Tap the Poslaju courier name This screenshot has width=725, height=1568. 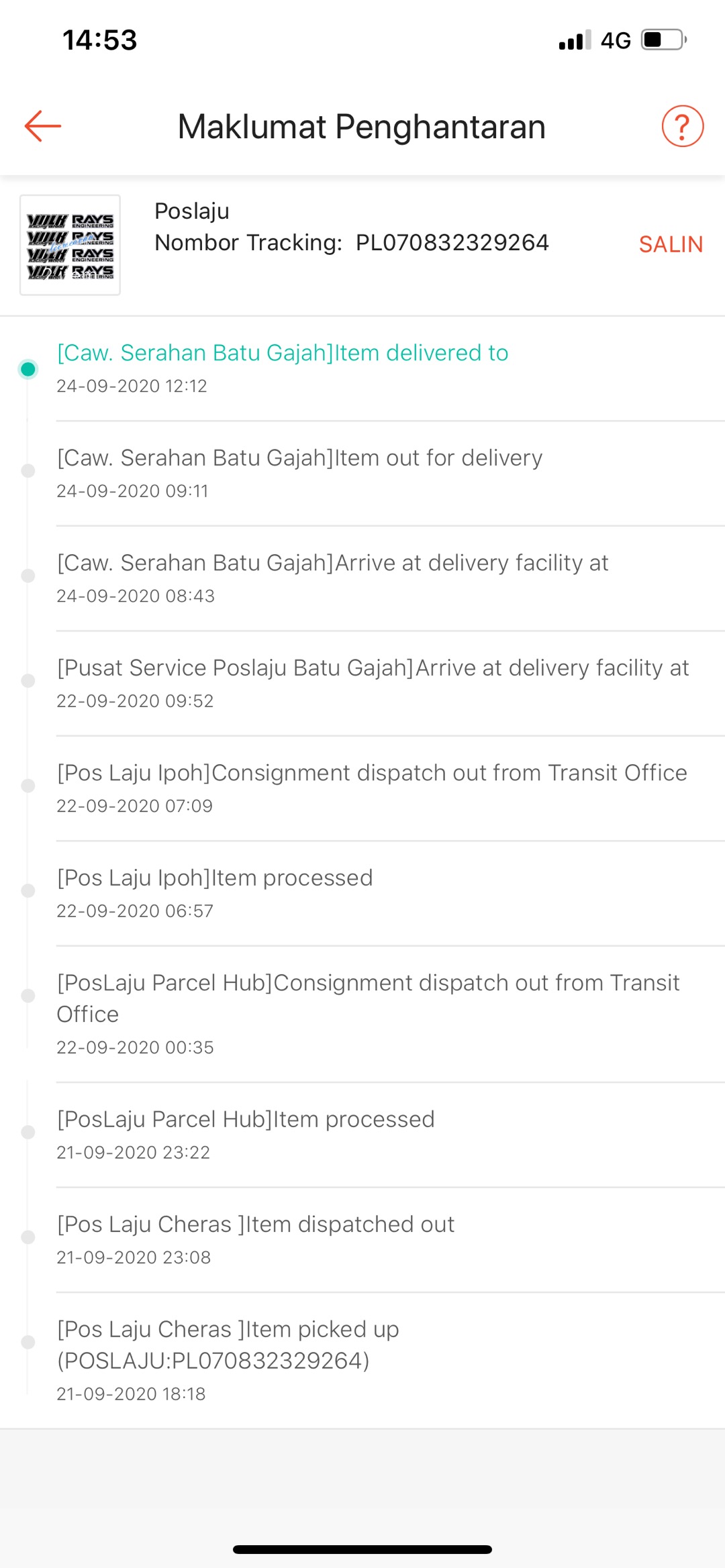tap(192, 211)
